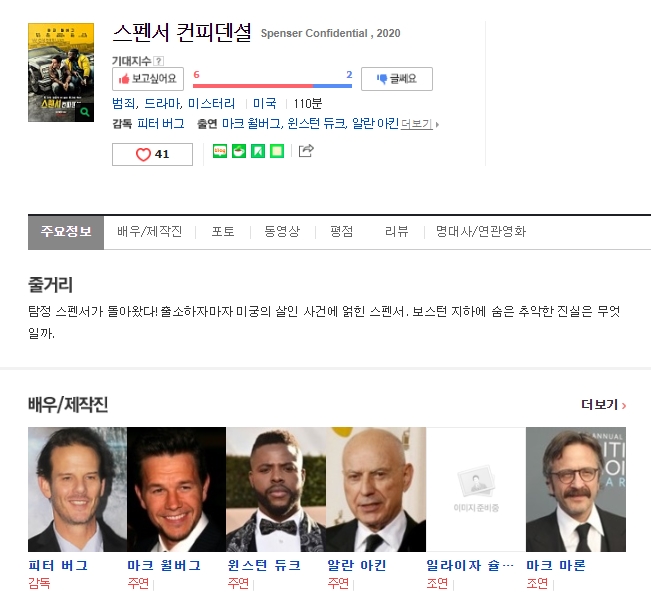Click the director link 피터 버그 in movie info
Viewport: 651px width, 613px height.
tap(161, 124)
